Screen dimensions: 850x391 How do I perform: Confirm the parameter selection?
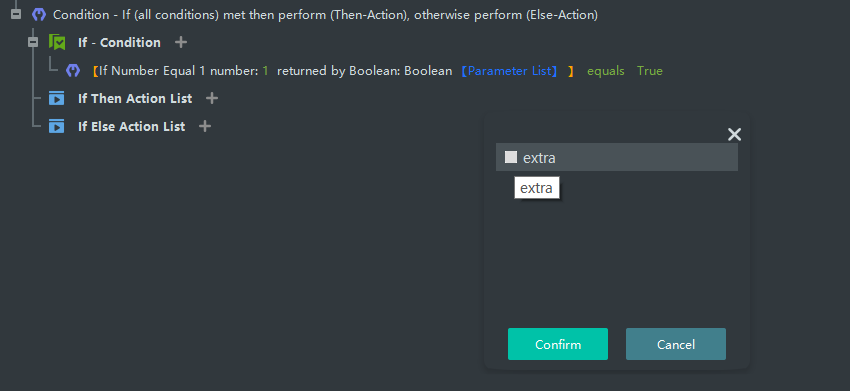click(558, 344)
